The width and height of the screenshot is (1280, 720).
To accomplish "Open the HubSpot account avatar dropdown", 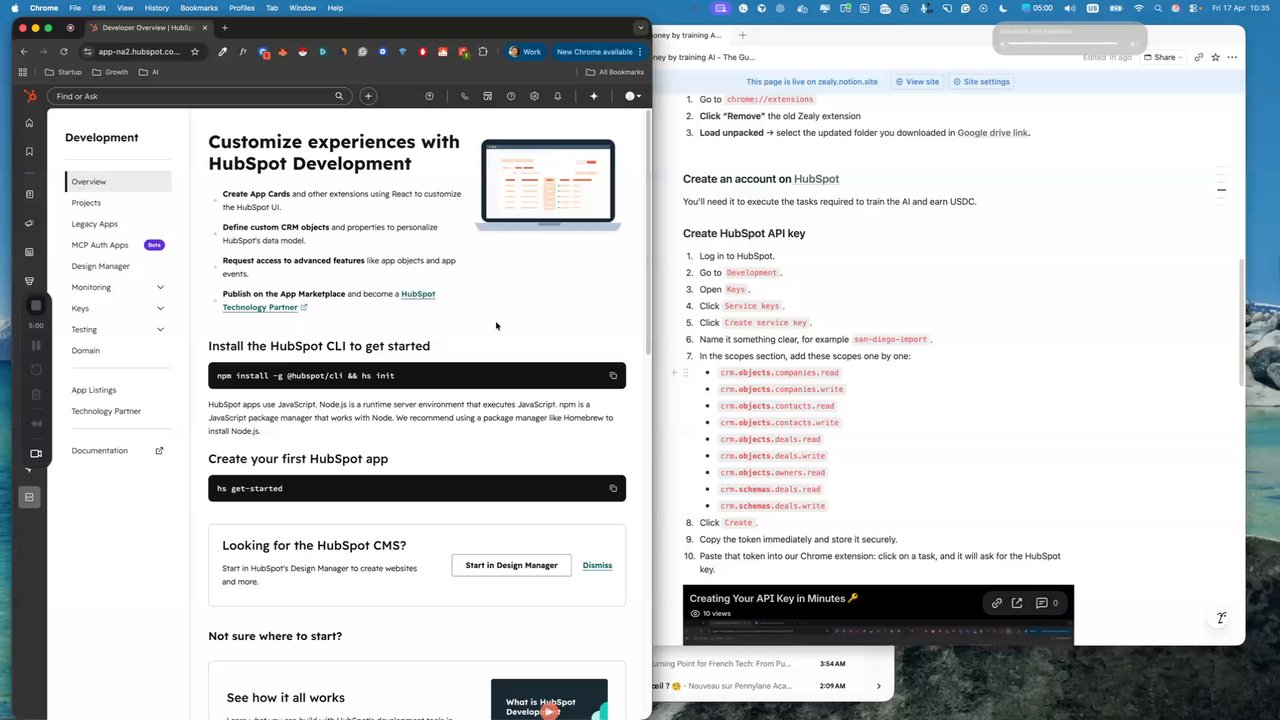I will pyautogui.click(x=634, y=96).
